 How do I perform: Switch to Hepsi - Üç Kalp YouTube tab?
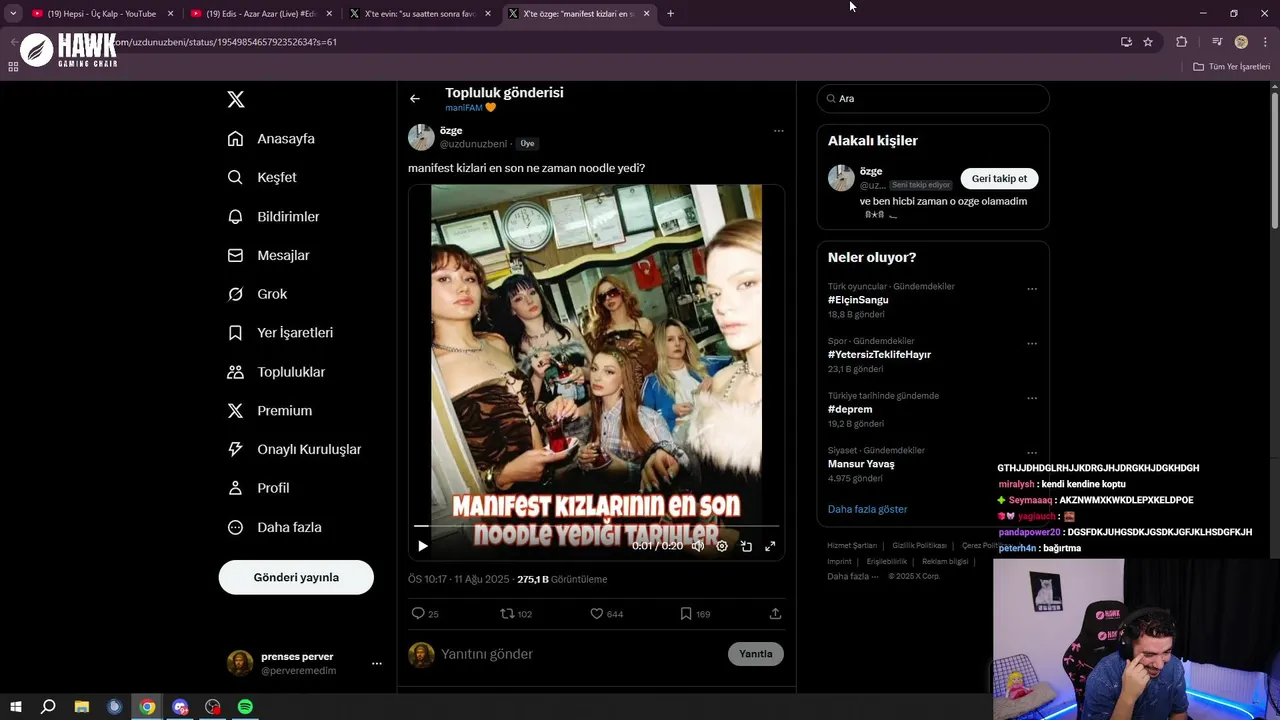point(100,14)
